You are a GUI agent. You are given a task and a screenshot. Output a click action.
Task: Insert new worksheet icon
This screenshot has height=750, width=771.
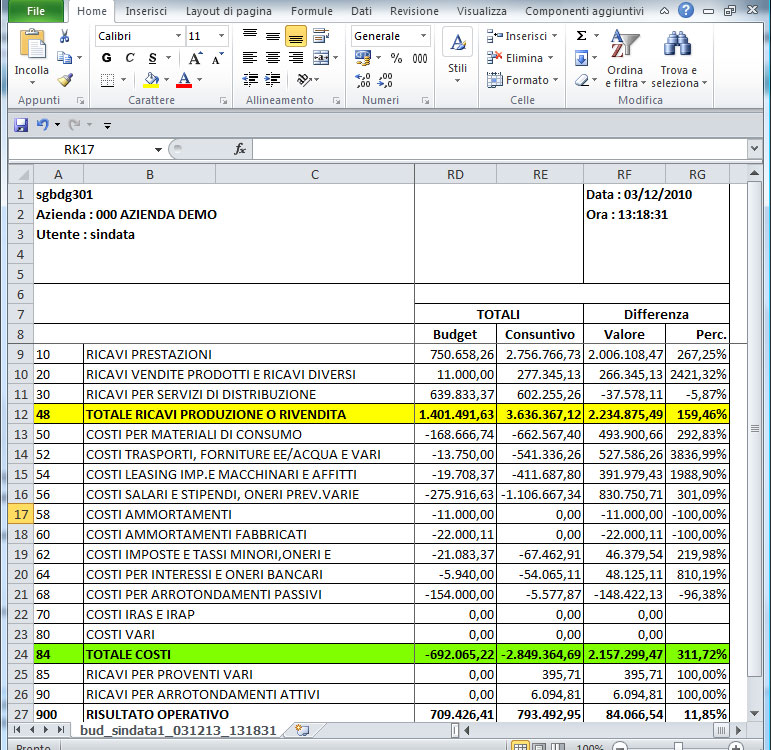pos(302,730)
